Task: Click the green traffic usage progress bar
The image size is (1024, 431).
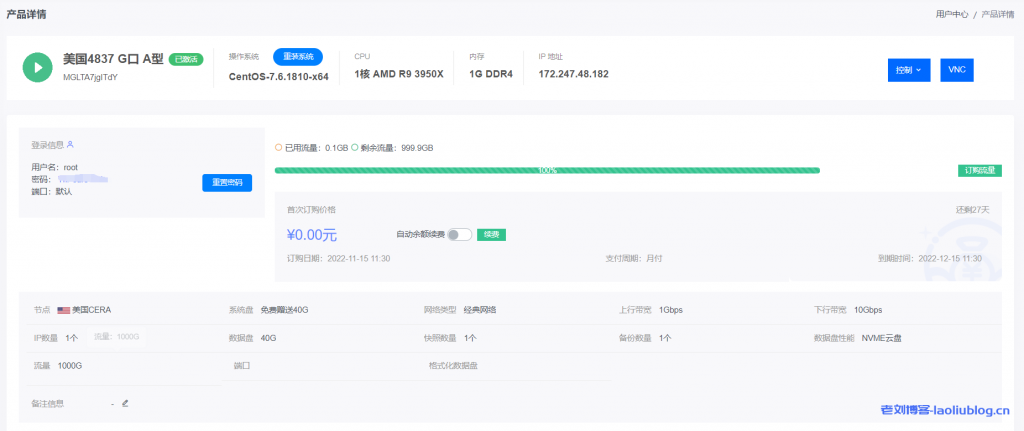Action: (547, 170)
